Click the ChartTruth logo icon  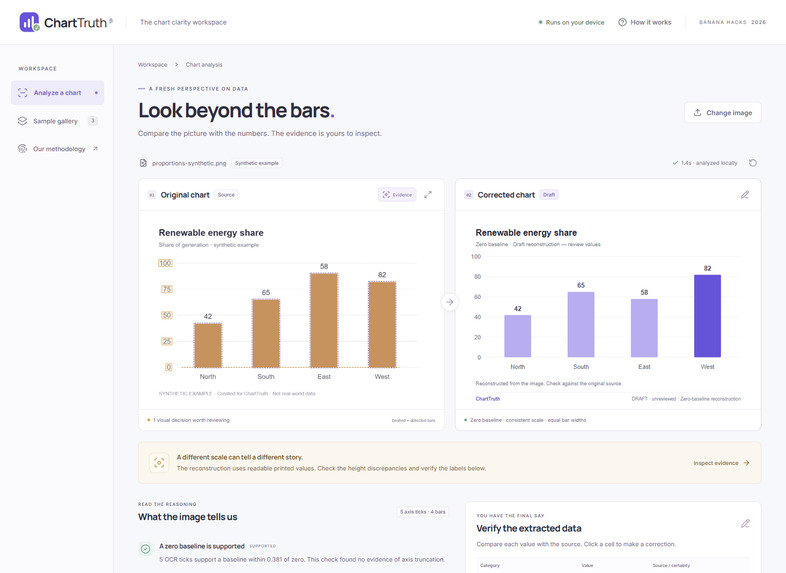point(29,22)
